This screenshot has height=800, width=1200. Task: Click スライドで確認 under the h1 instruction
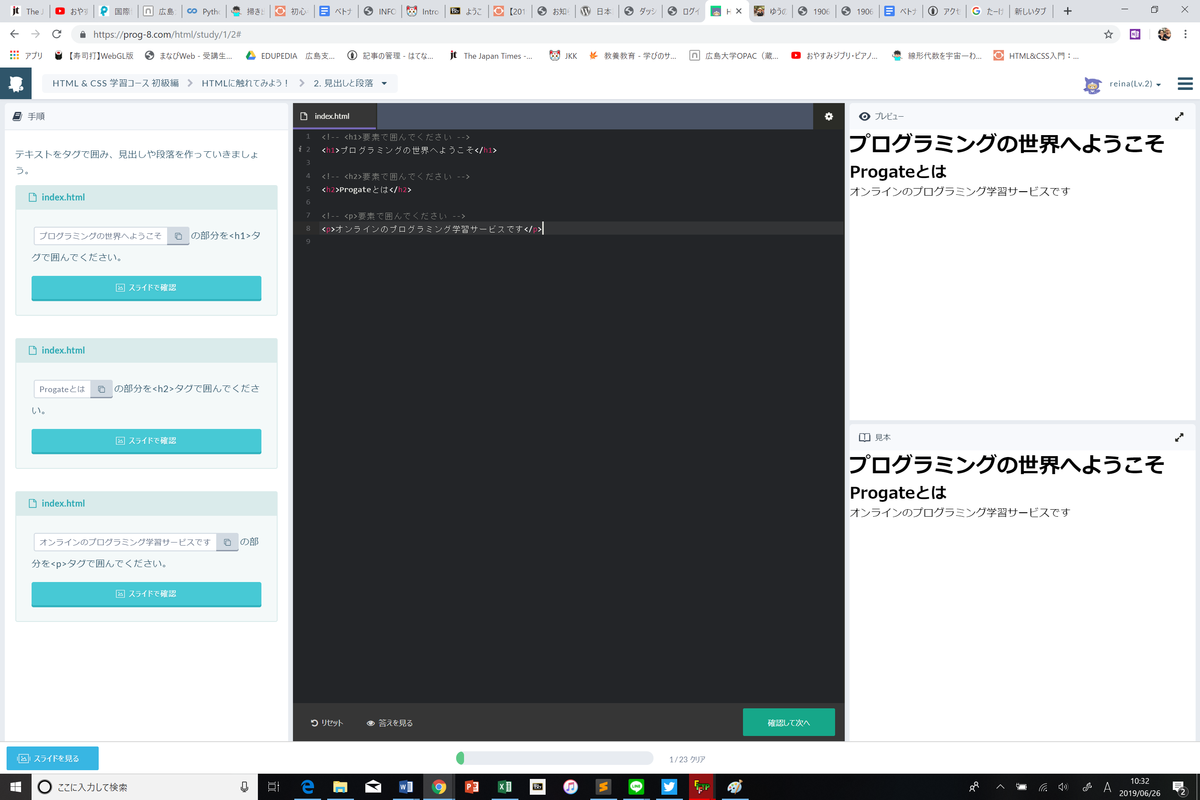point(146,287)
